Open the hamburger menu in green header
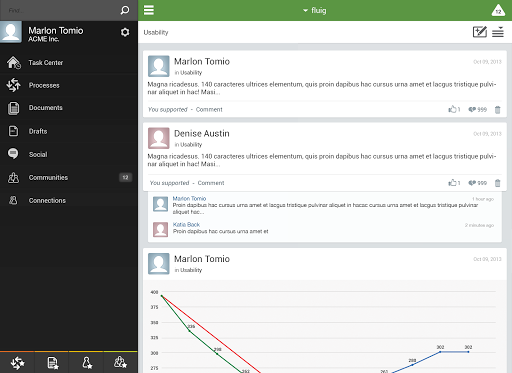This screenshot has height=373, width=512. pyautogui.click(x=149, y=10)
